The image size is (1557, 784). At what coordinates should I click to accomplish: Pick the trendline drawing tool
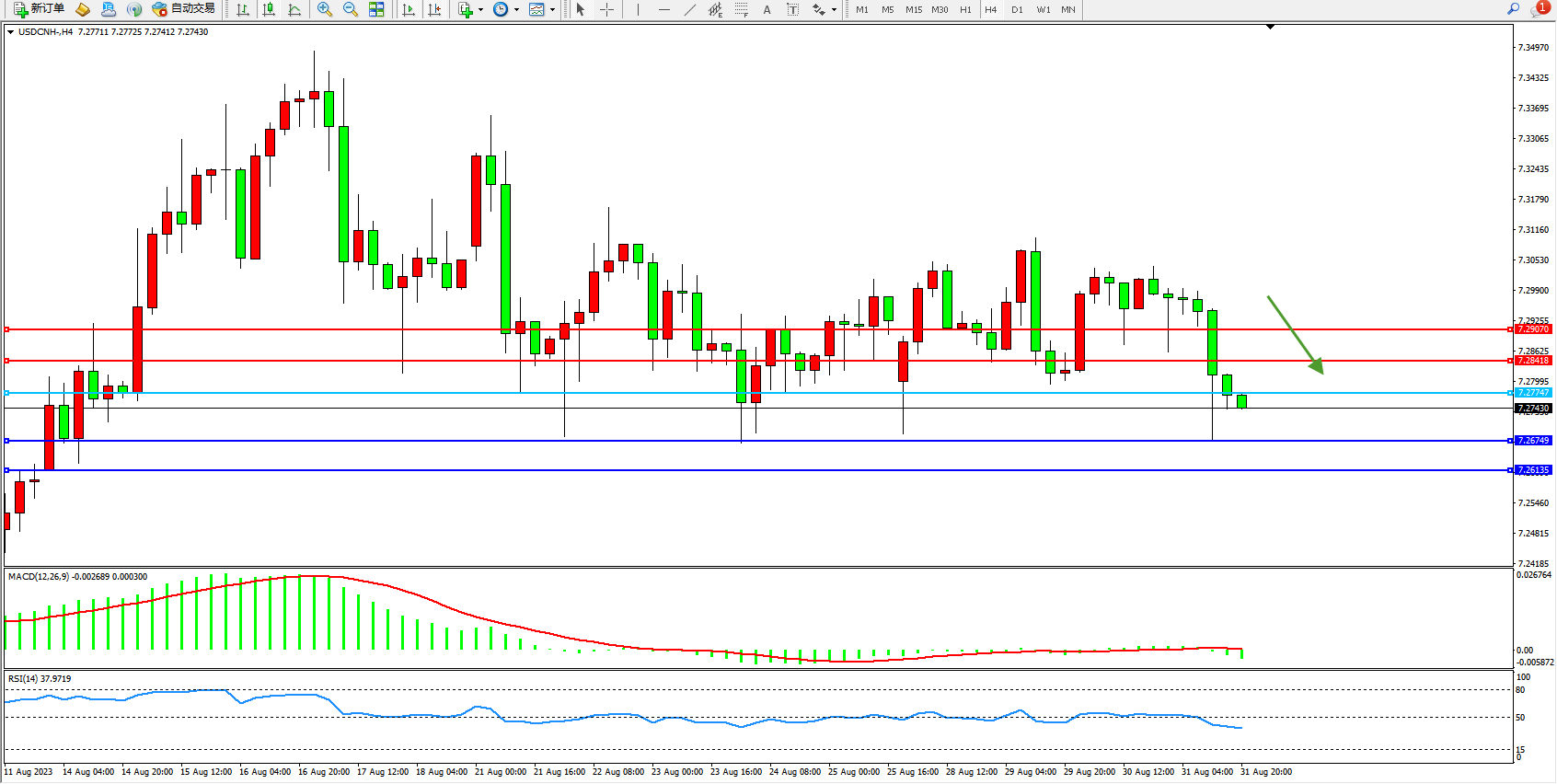coord(689,9)
